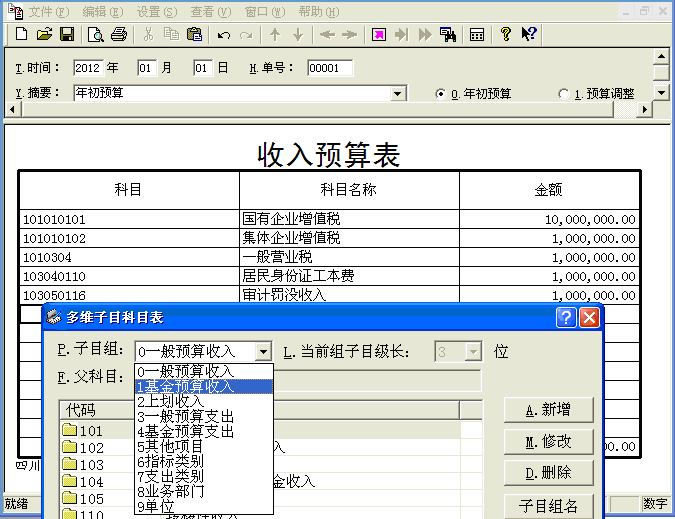Click the yellow question mark help icon

coord(506,34)
